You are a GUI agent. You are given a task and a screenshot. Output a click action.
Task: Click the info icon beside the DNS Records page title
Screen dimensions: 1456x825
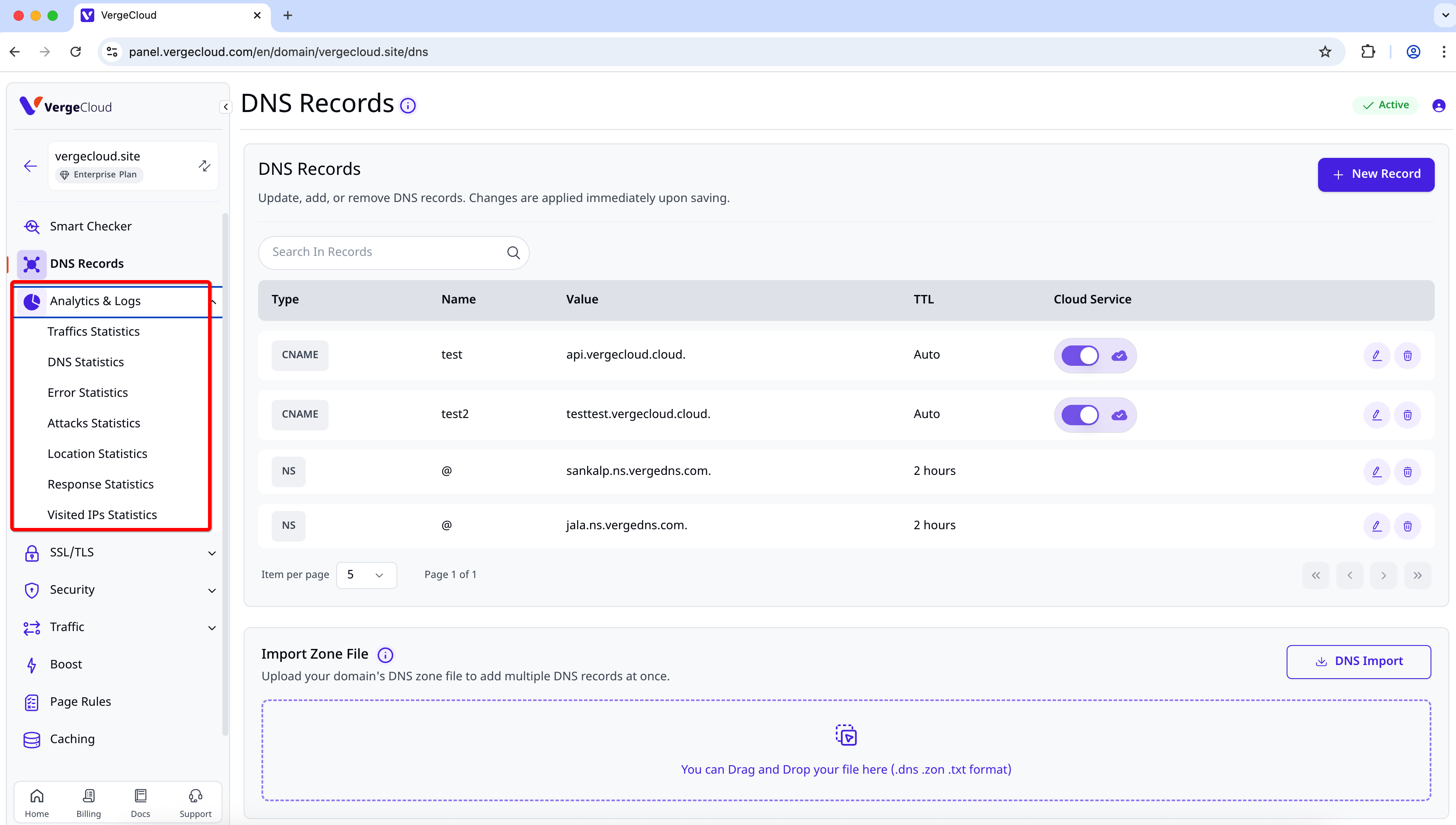(408, 105)
